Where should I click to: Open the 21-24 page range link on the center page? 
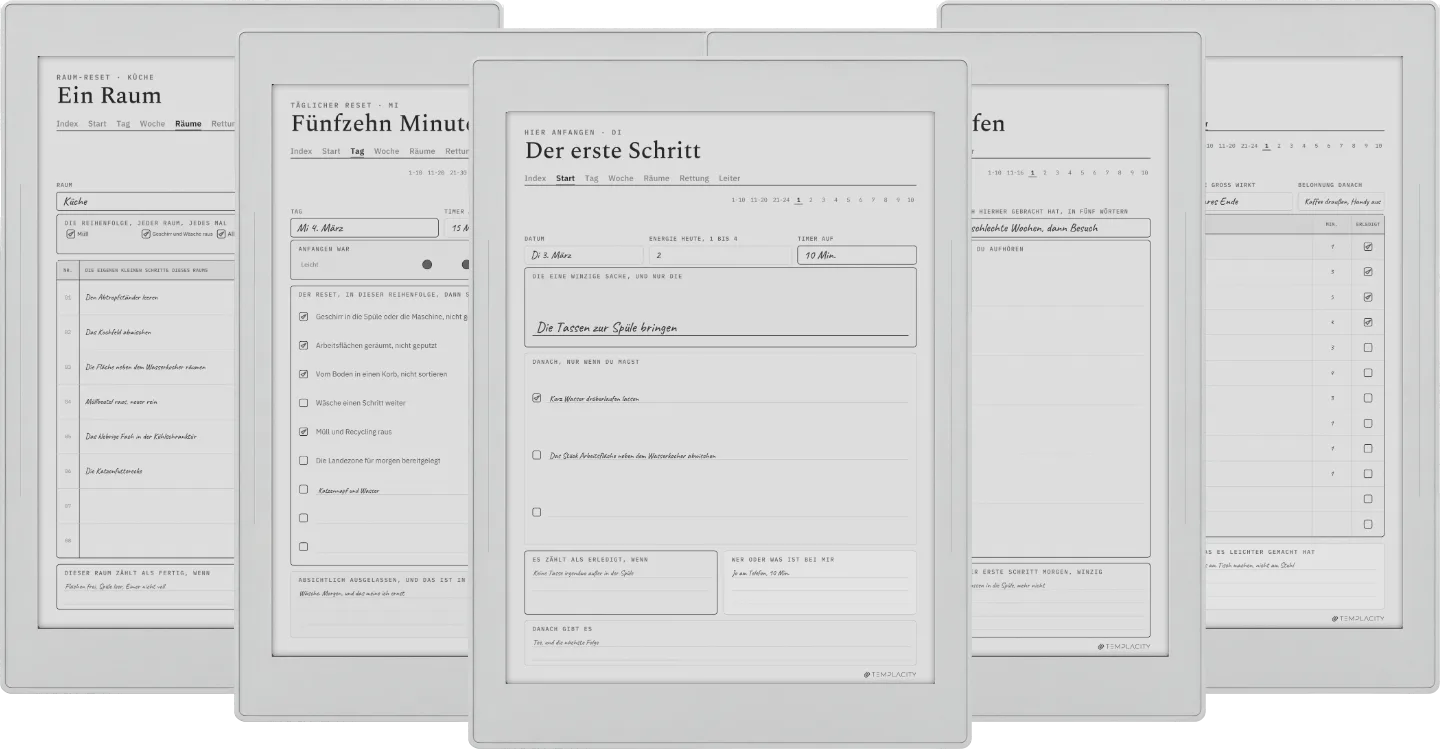point(781,200)
